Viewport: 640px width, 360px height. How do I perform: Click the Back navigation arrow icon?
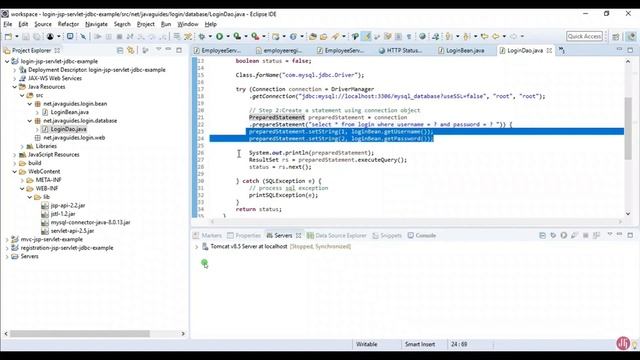pos(496,36)
